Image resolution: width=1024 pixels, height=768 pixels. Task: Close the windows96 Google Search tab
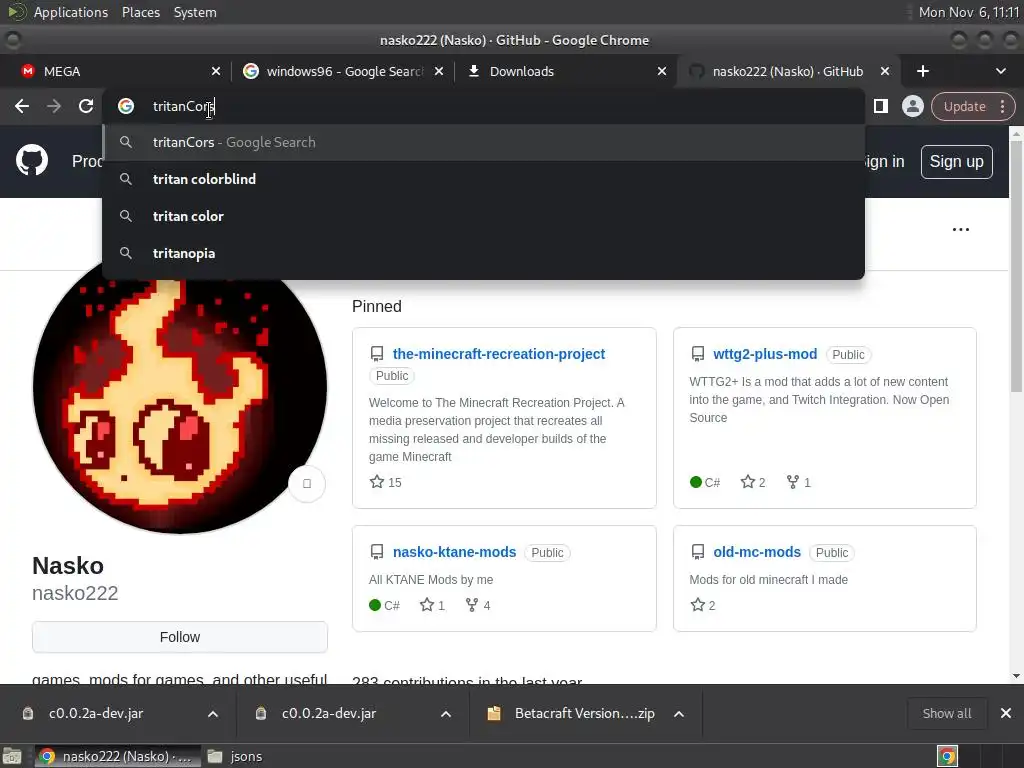click(x=439, y=71)
